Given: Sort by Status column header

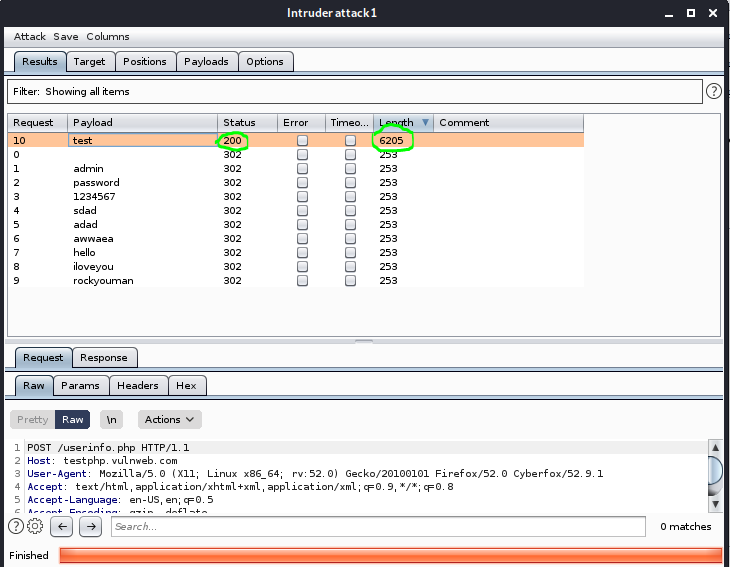Looking at the screenshot, I should tap(248, 122).
